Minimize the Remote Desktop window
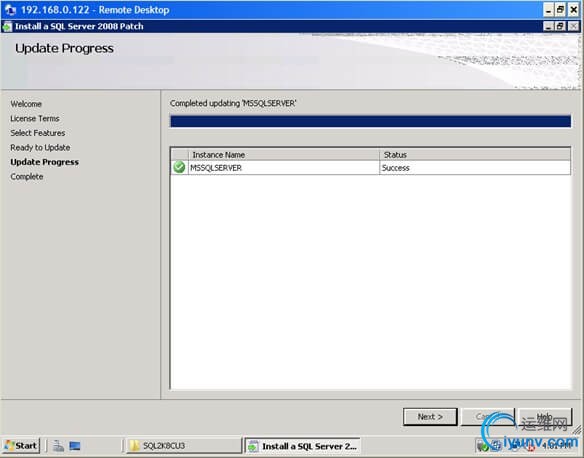This screenshot has height=458, width=584. pos(548,10)
